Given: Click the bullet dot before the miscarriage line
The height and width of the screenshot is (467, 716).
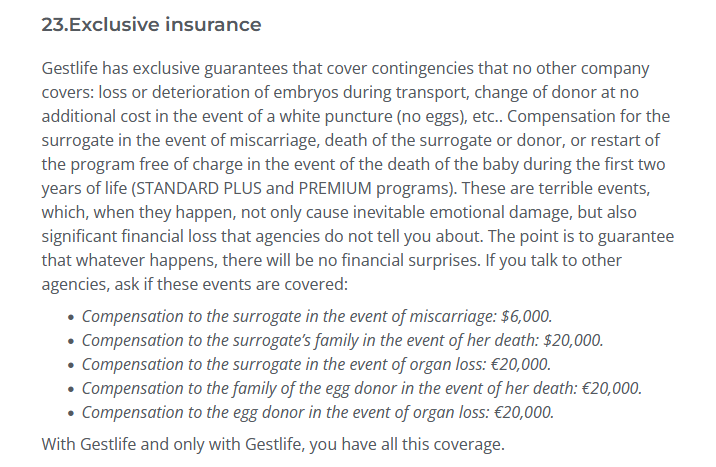Looking at the screenshot, I should (x=70, y=316).
